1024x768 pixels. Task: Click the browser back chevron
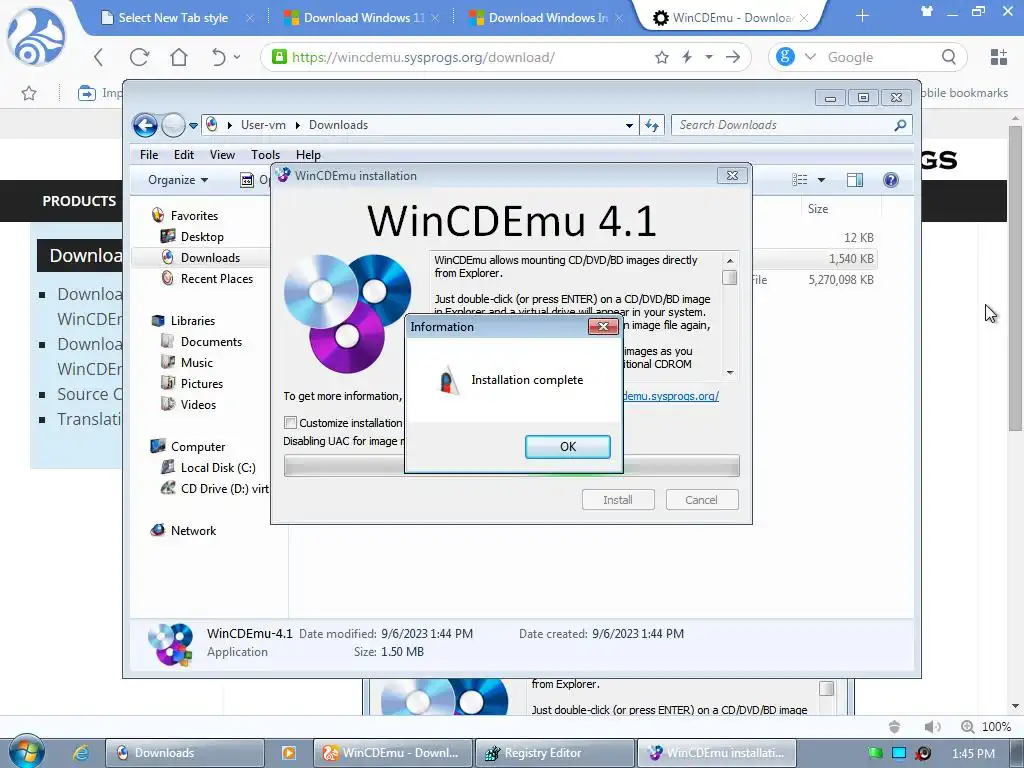click(99, 57)
